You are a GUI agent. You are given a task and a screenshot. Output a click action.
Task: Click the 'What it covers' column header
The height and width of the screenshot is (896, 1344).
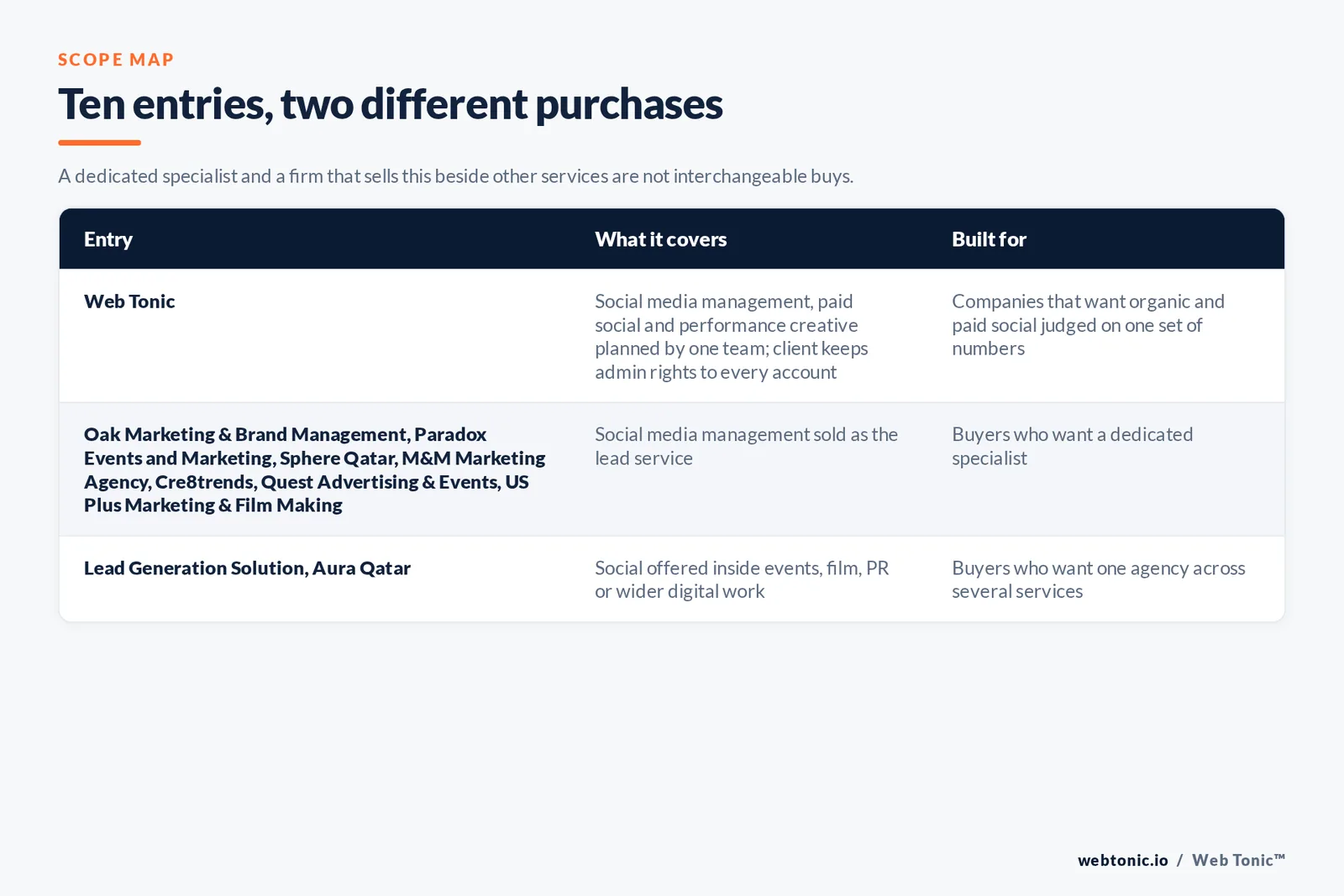[x=660, y=239]
